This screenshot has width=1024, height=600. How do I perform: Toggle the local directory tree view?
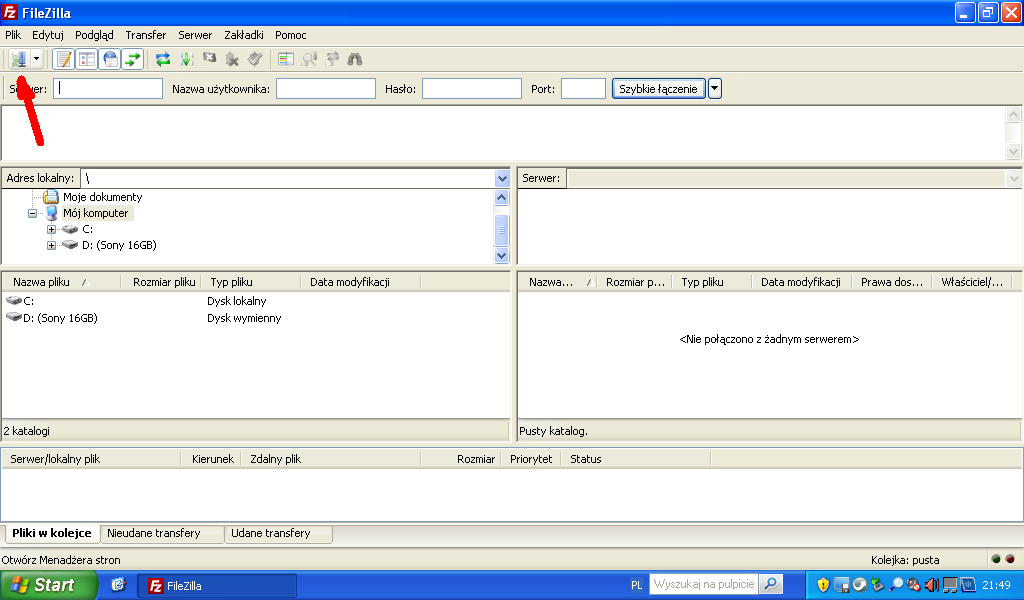[87, 59]
